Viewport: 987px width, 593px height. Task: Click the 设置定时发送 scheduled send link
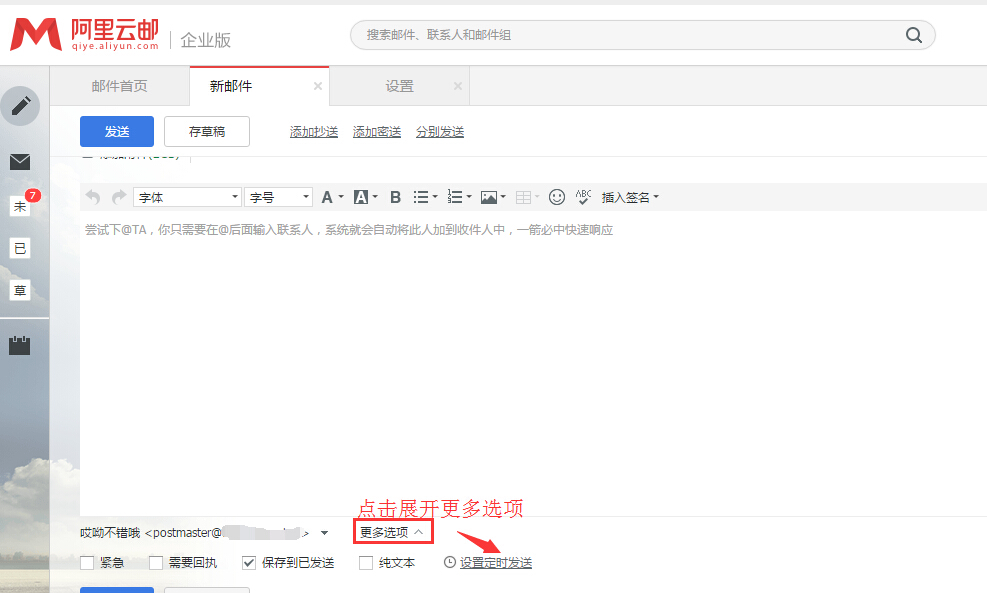[x=495, y=563]
